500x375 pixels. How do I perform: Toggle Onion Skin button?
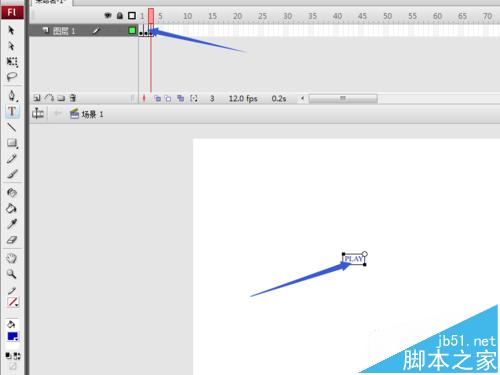pyautogui.click(x=157, y=98)
